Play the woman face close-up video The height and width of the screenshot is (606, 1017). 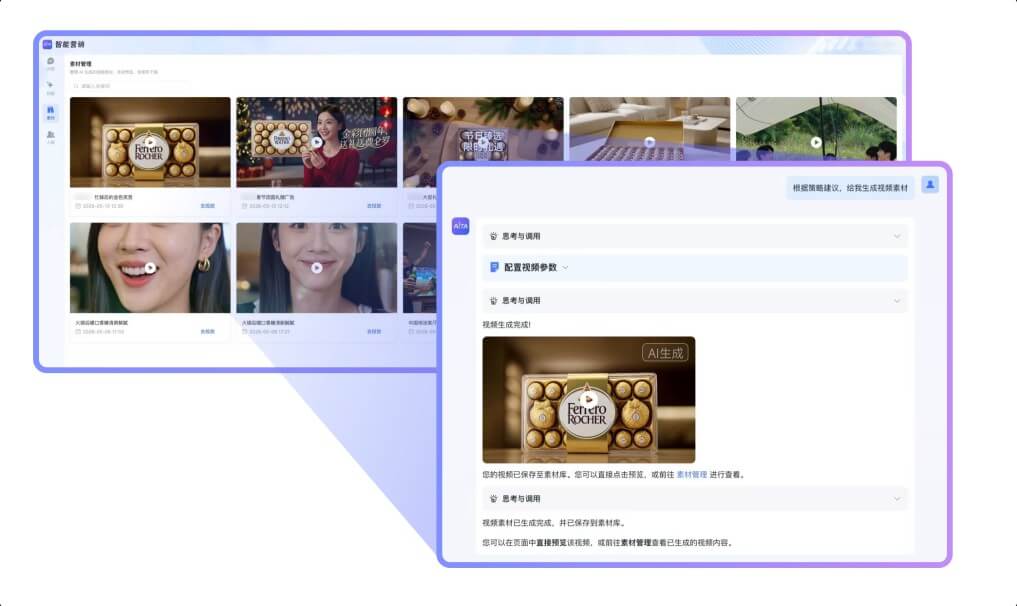317,268
